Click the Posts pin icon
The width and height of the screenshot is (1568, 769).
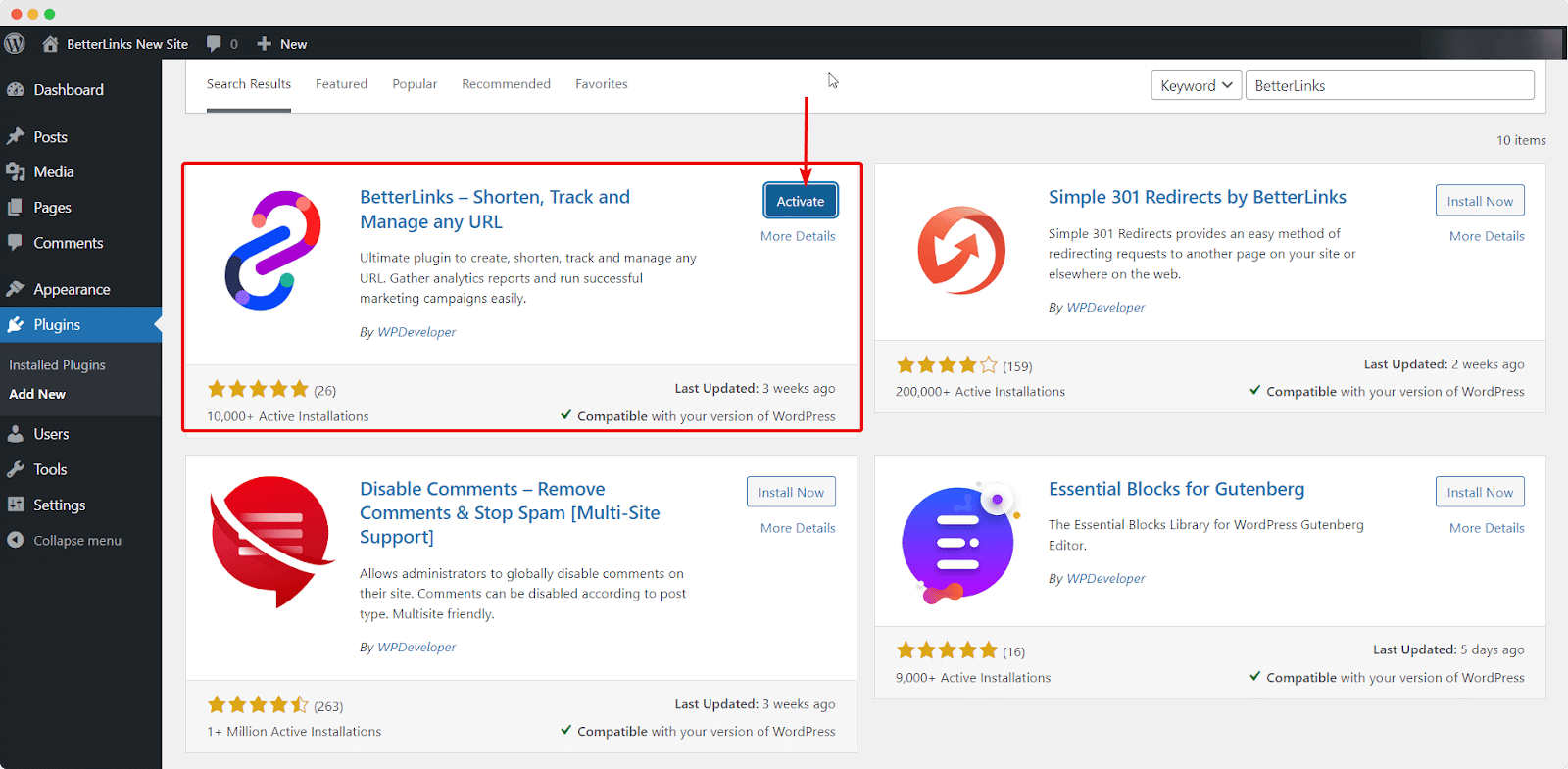click(16, 136)
